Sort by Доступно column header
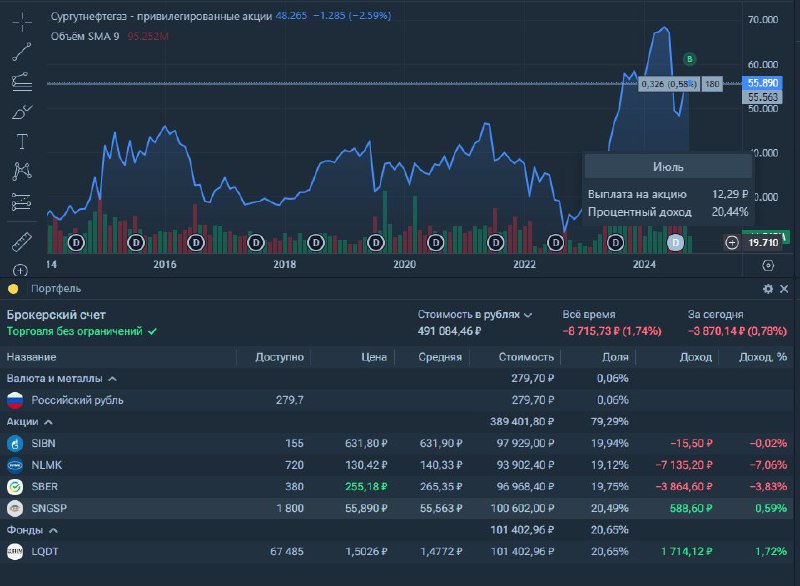Image resolution: width=800 pixels, height=586 pixels. [x=279, y=357]
